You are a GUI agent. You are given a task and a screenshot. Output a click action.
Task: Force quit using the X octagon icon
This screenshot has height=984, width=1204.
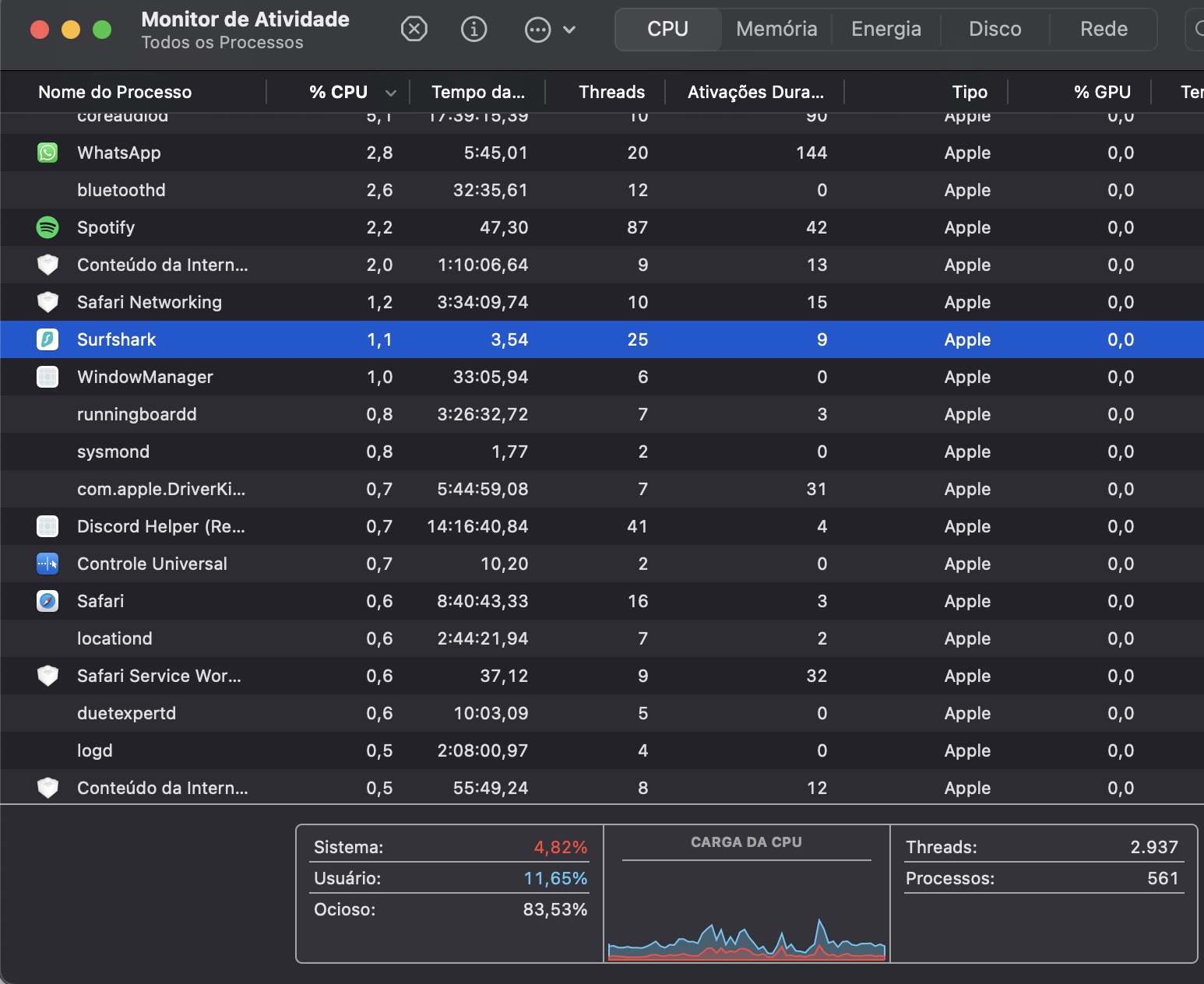(x=414, y=29)
